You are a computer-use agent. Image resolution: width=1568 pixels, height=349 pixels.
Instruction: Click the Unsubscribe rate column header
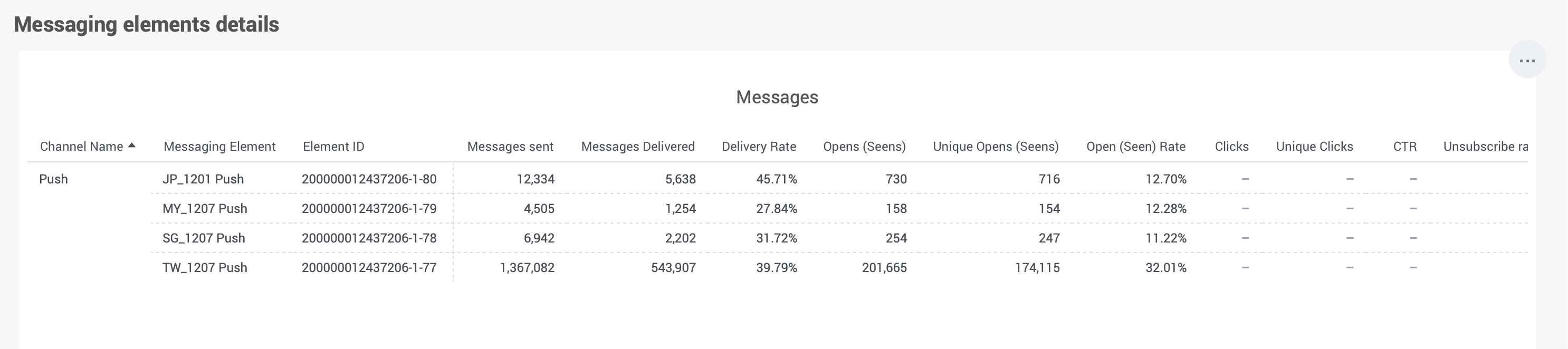point(1485,147)
